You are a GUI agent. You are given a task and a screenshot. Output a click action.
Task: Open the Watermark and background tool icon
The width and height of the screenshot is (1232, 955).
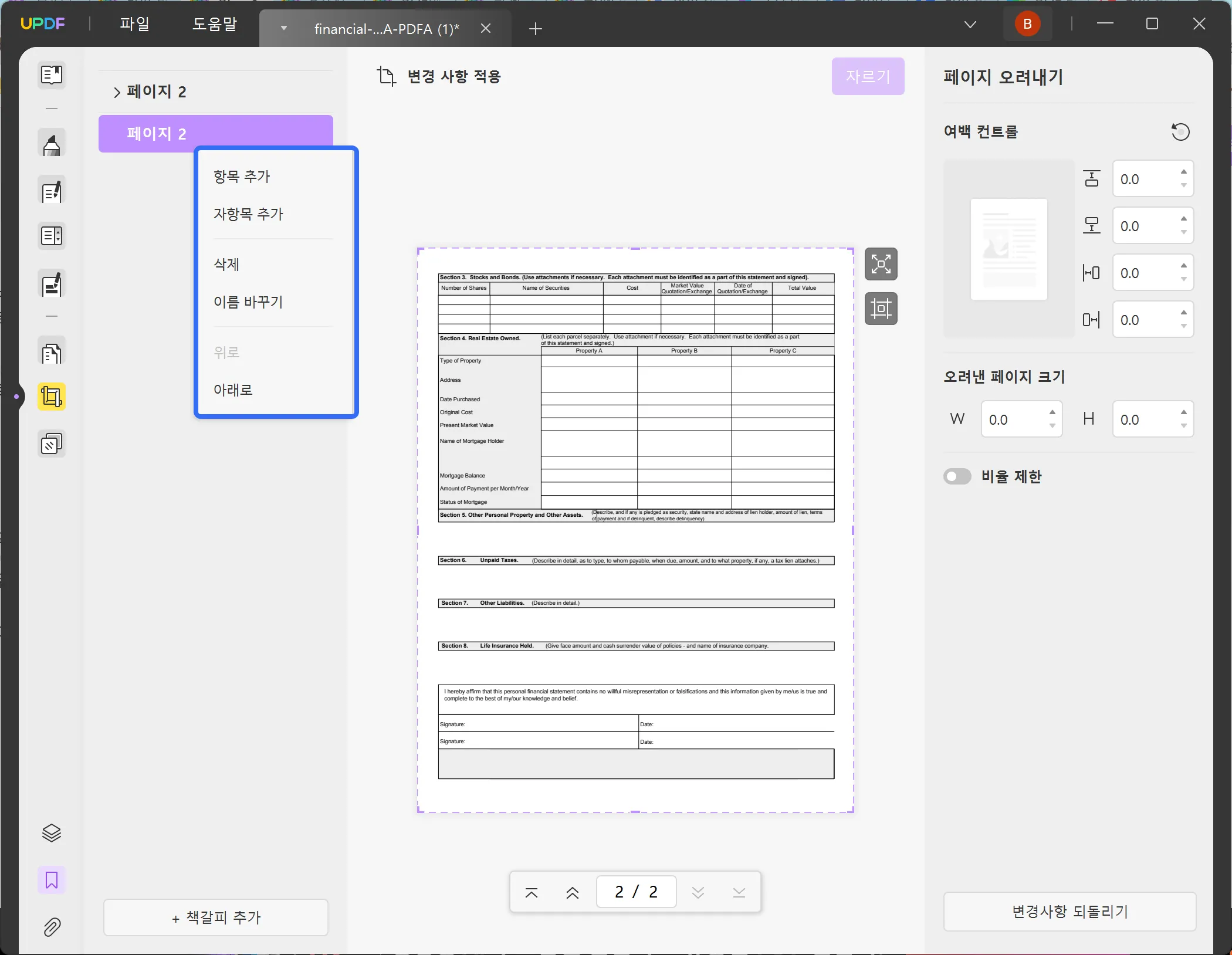point(52,443)
